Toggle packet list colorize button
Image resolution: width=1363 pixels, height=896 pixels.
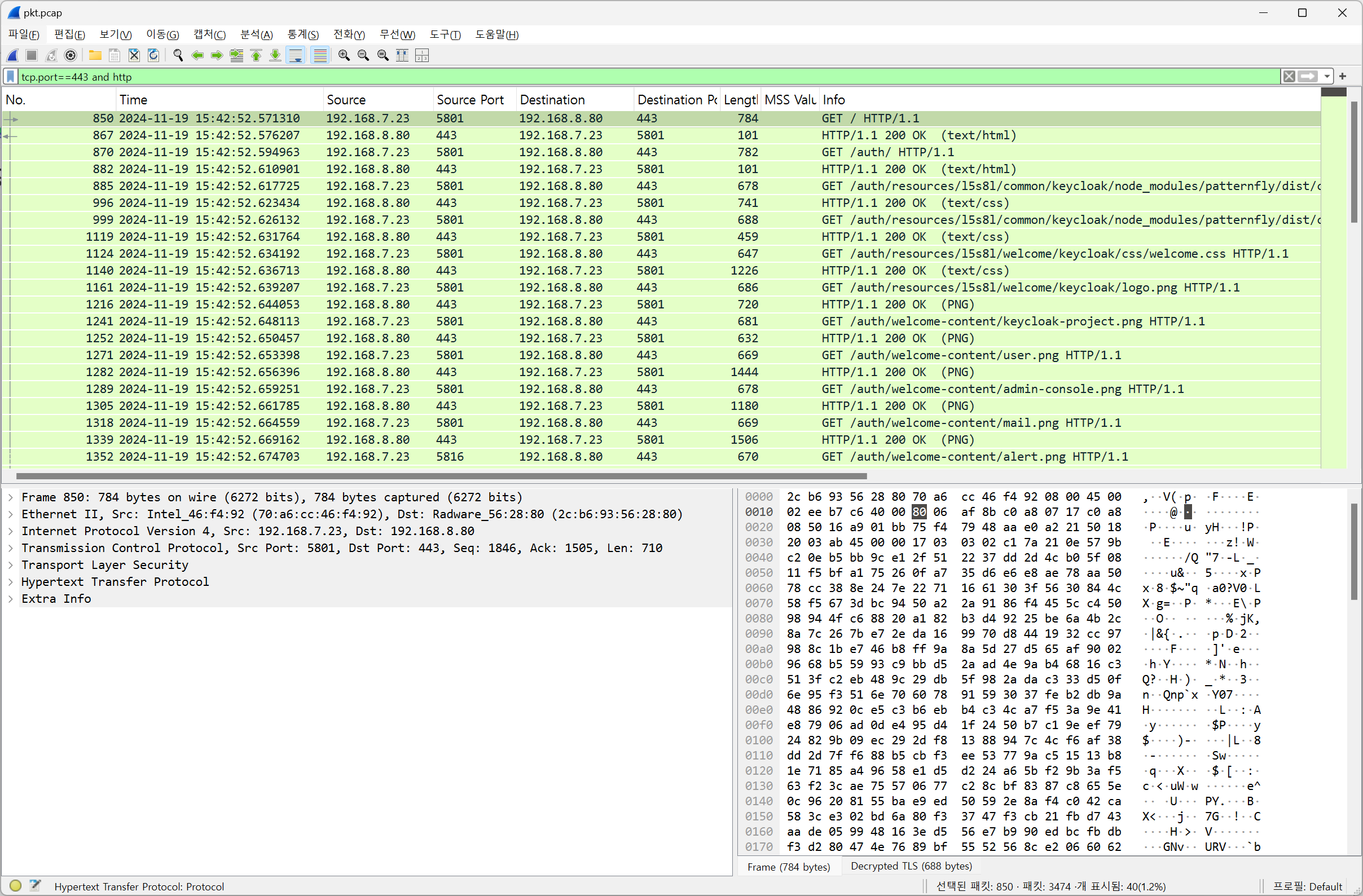pyautogui.click(x=320, y=55)
